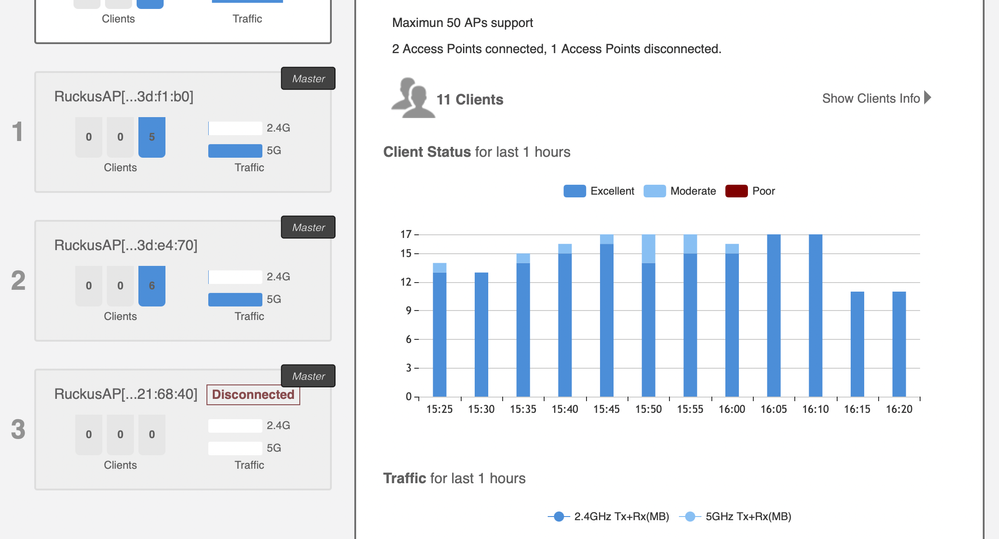The image size is (999, 539).
Task: Expand Show Clients Info arrow
Action: pos(928,98)
